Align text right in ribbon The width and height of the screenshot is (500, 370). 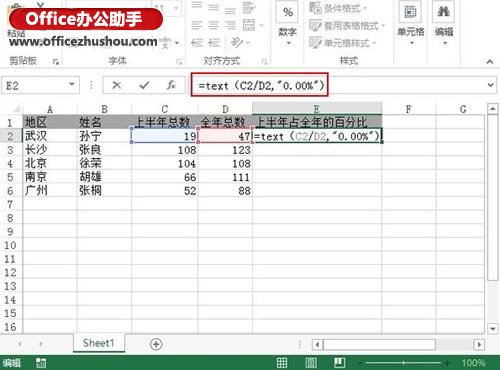[230, 25]
